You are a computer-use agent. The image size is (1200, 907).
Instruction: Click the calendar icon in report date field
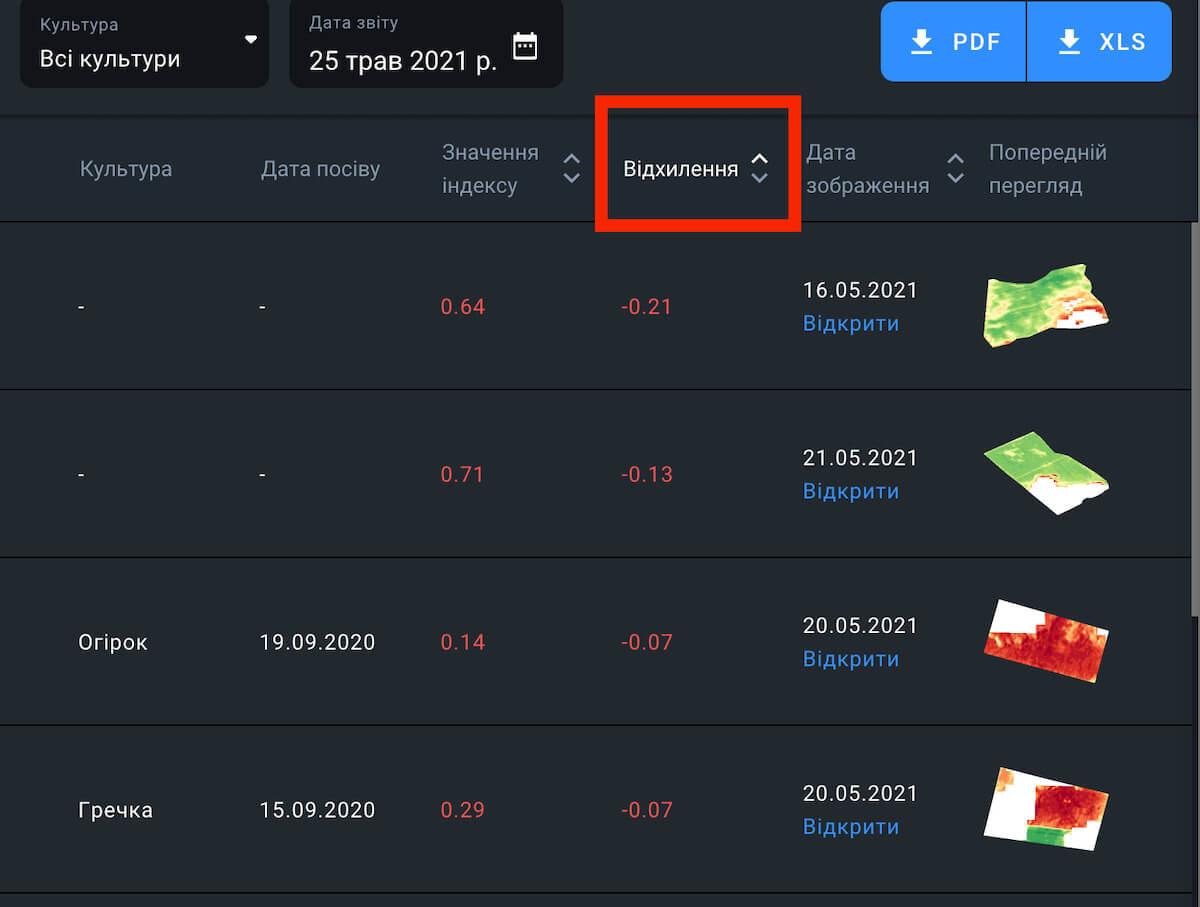(x=525, y=47)
